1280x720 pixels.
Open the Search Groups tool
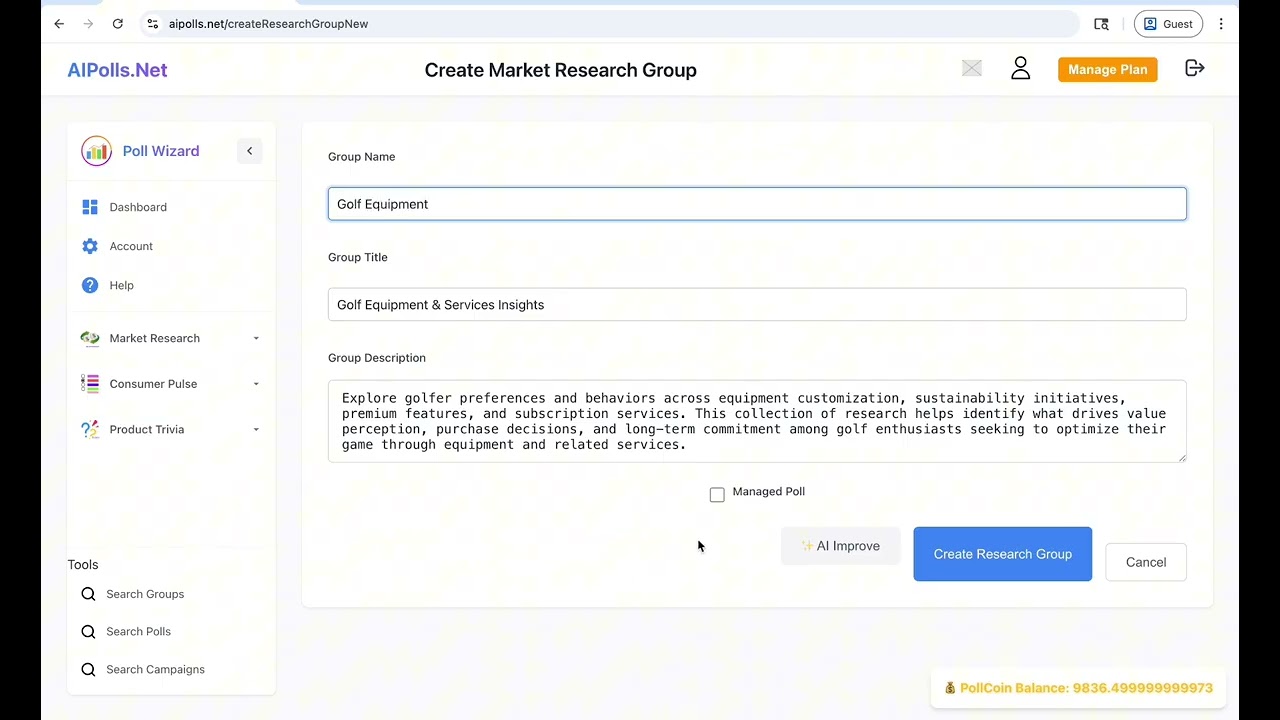[x=145, y=594]
